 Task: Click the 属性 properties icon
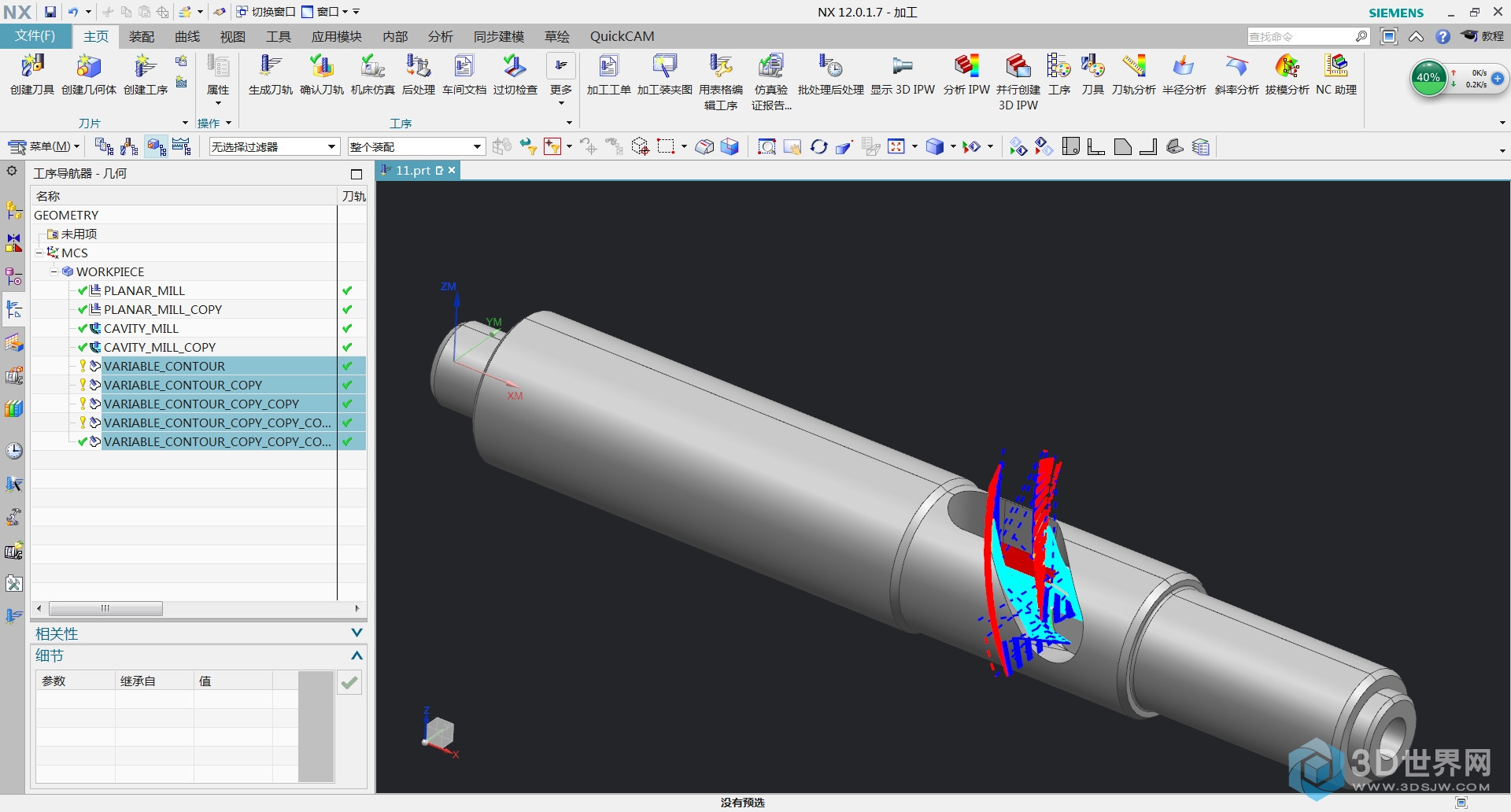[x=218, y=74]
